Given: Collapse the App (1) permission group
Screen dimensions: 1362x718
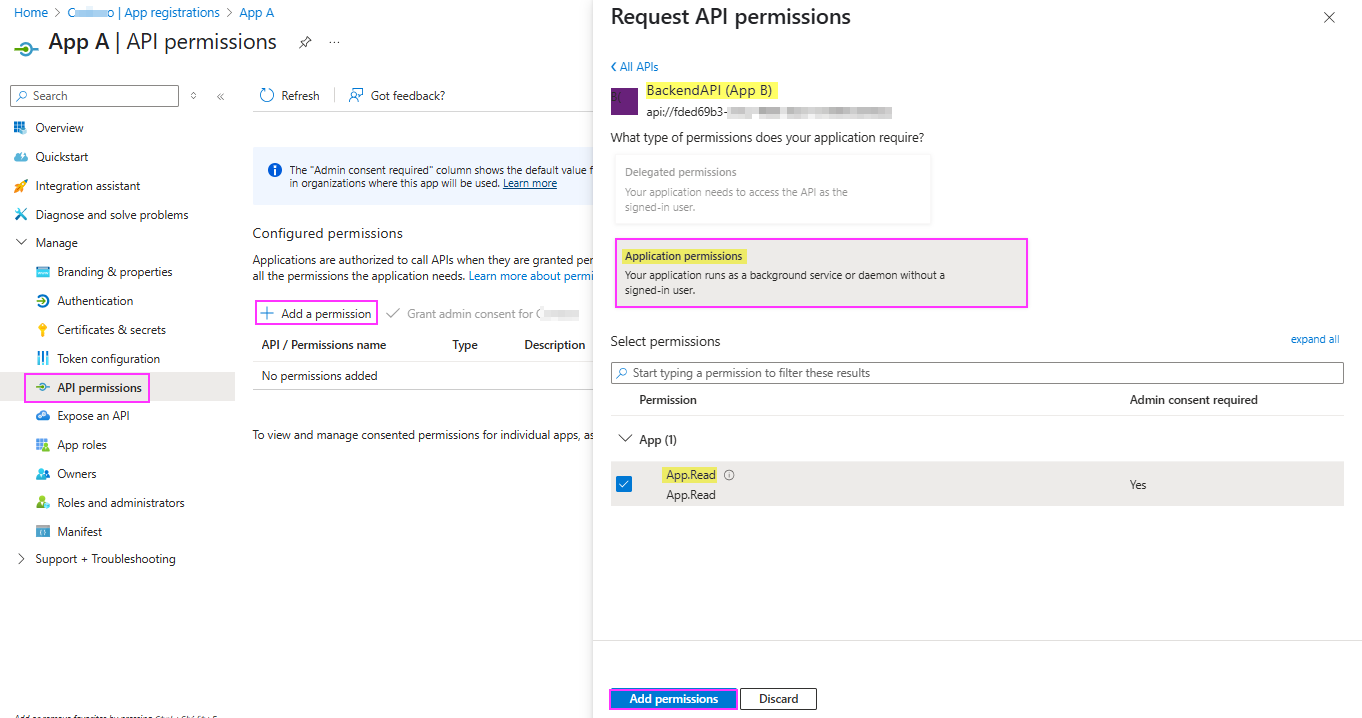Looking at the screenshot, I should pyautogui.click(x=625, y=439).
